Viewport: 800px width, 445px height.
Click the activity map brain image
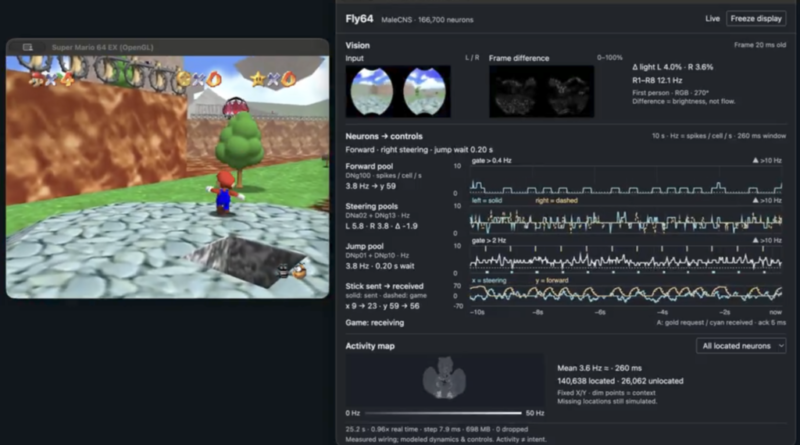(x=444, y=378)
